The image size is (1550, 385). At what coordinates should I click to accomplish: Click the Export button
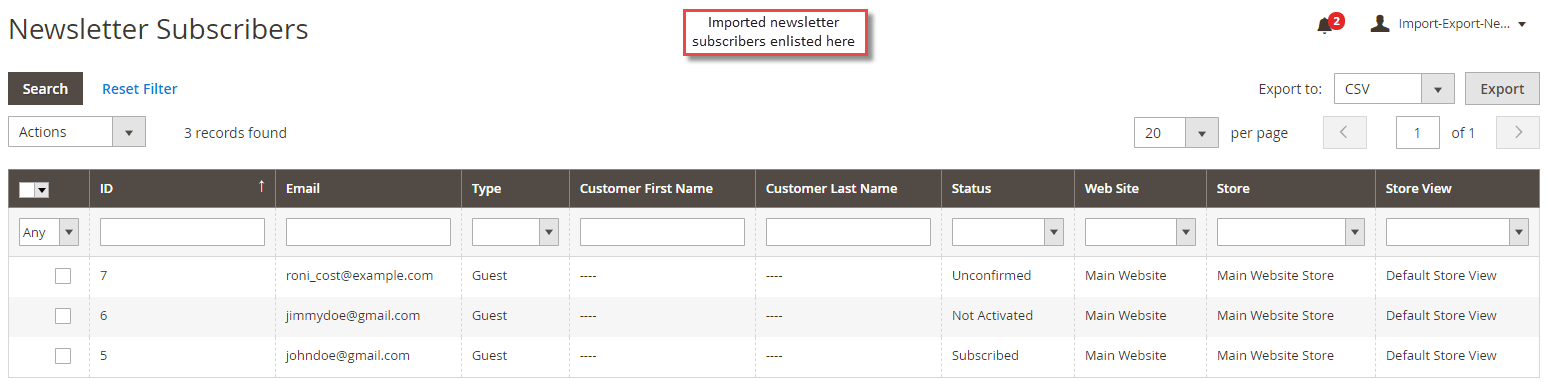[1502, 88]
